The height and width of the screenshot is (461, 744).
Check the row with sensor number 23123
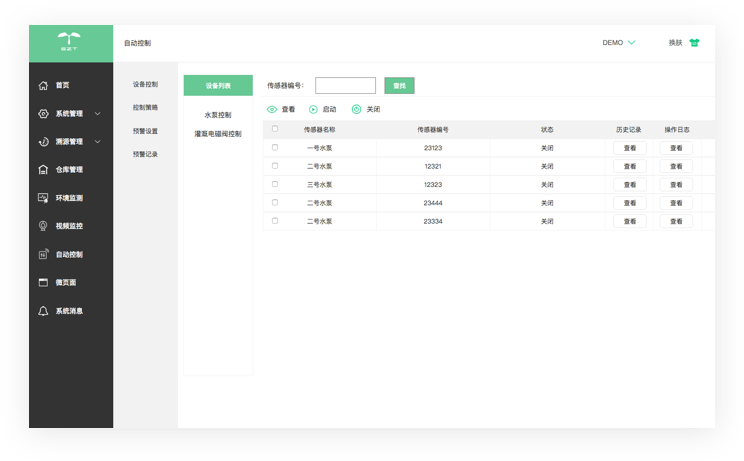[x=275, y=148]
